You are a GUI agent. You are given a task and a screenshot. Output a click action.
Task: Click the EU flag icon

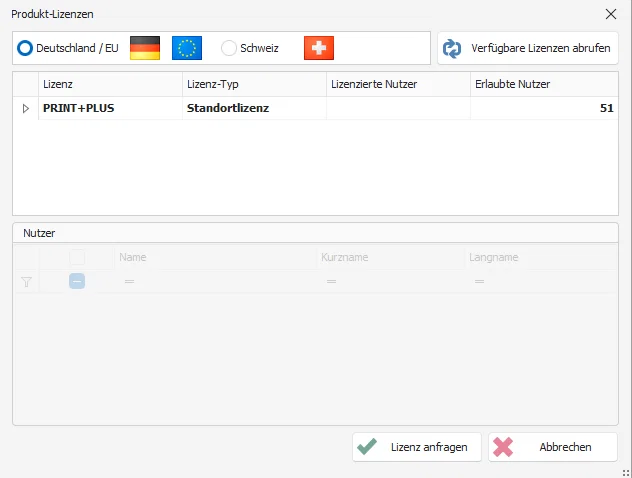[187, 48]
